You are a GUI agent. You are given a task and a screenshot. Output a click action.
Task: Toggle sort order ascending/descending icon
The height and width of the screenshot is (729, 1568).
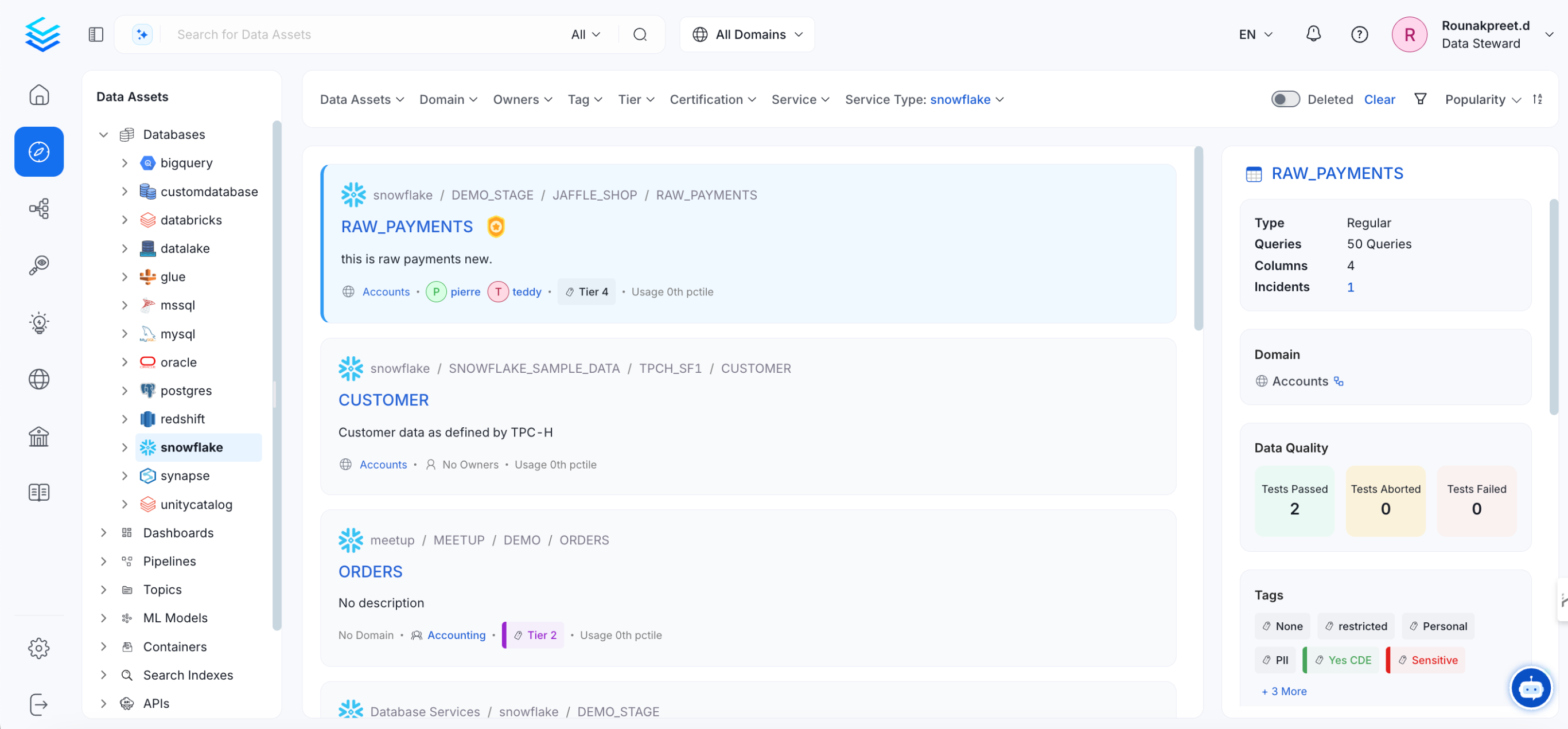(1538, 99)
